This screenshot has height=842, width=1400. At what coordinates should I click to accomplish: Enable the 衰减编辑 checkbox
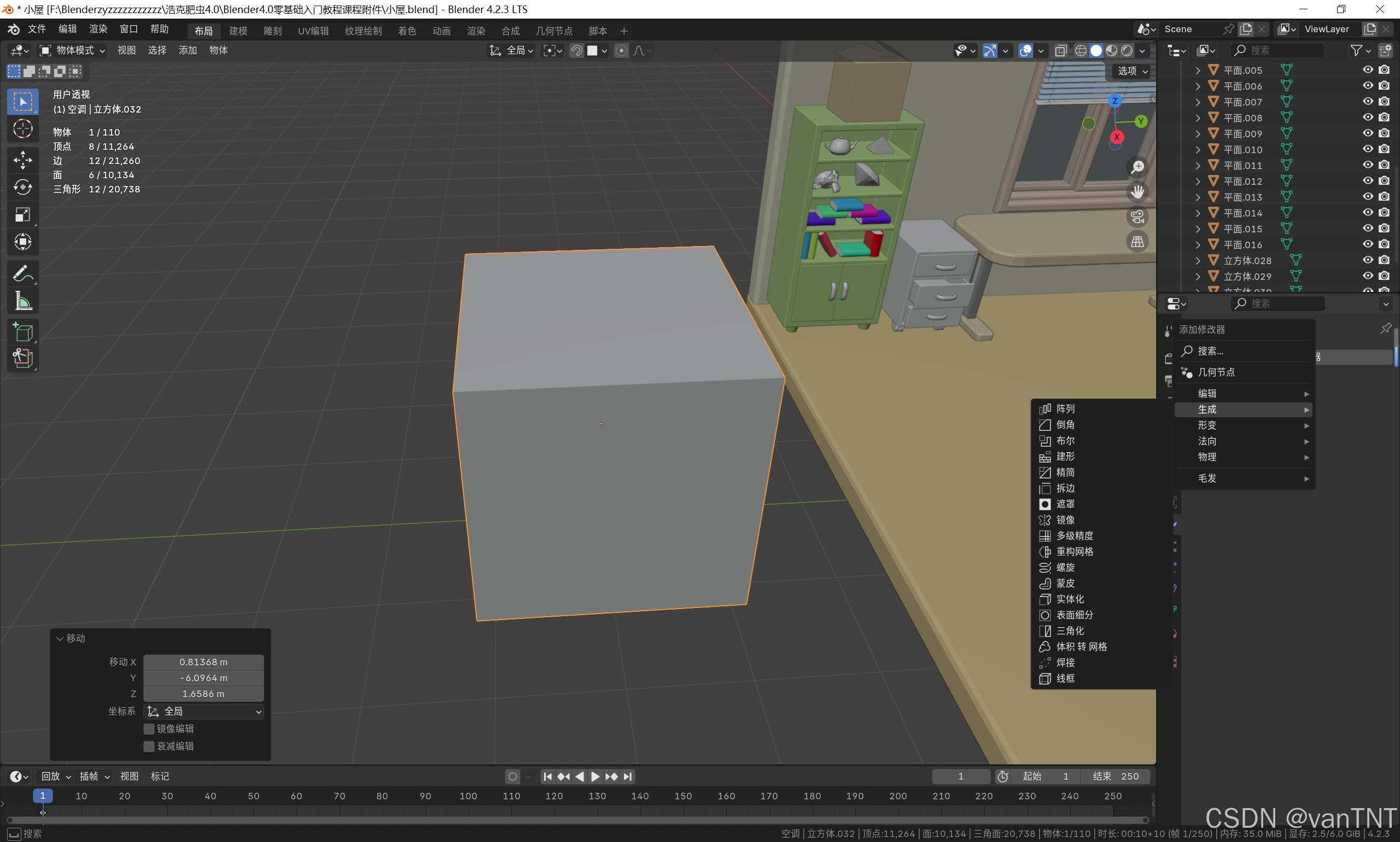click(x=149, y=746)
